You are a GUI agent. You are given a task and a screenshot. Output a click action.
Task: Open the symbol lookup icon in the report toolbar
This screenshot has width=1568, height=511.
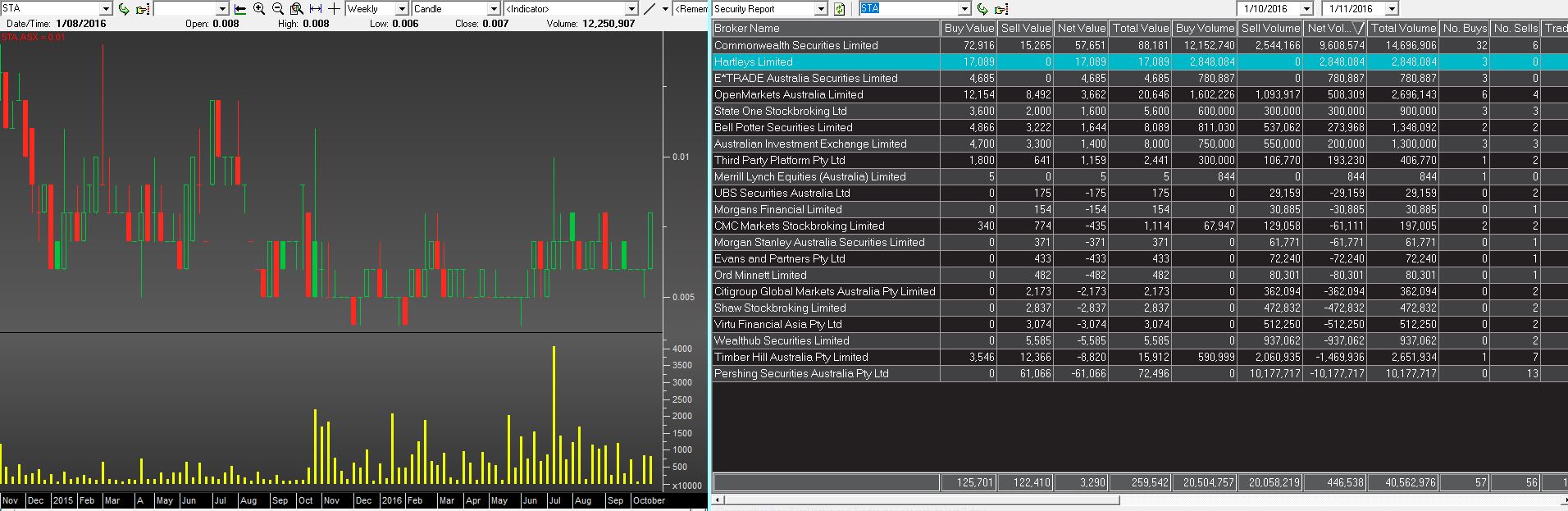1001,9
